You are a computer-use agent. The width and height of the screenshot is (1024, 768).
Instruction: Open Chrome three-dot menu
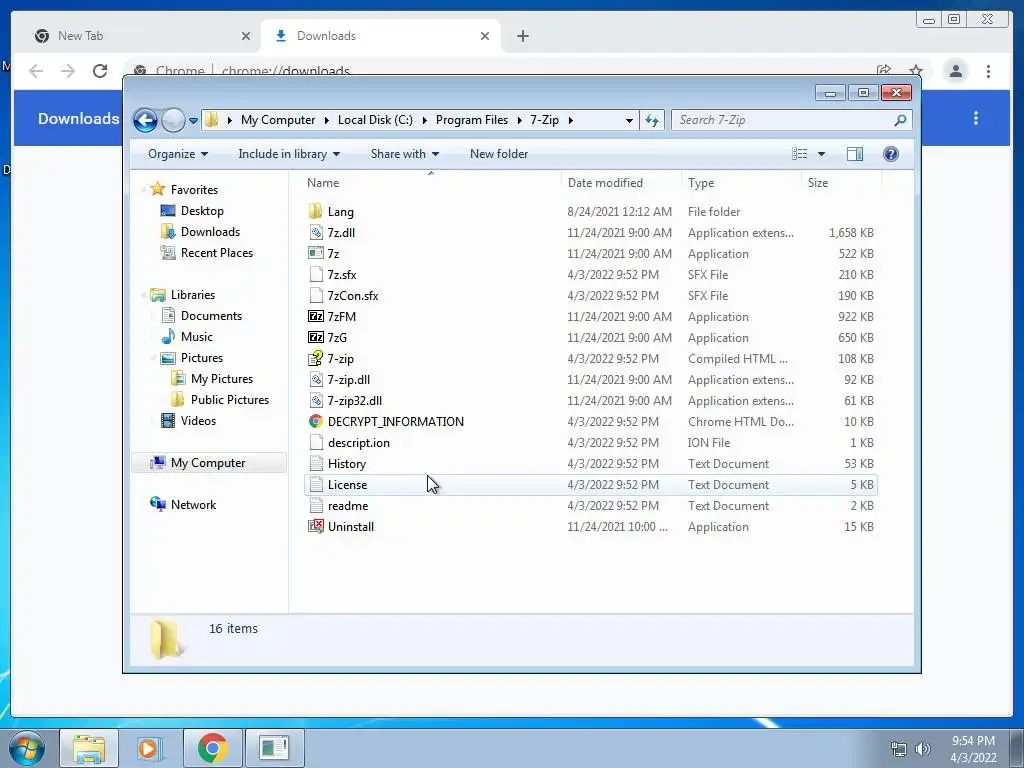(x=988, y=71)
